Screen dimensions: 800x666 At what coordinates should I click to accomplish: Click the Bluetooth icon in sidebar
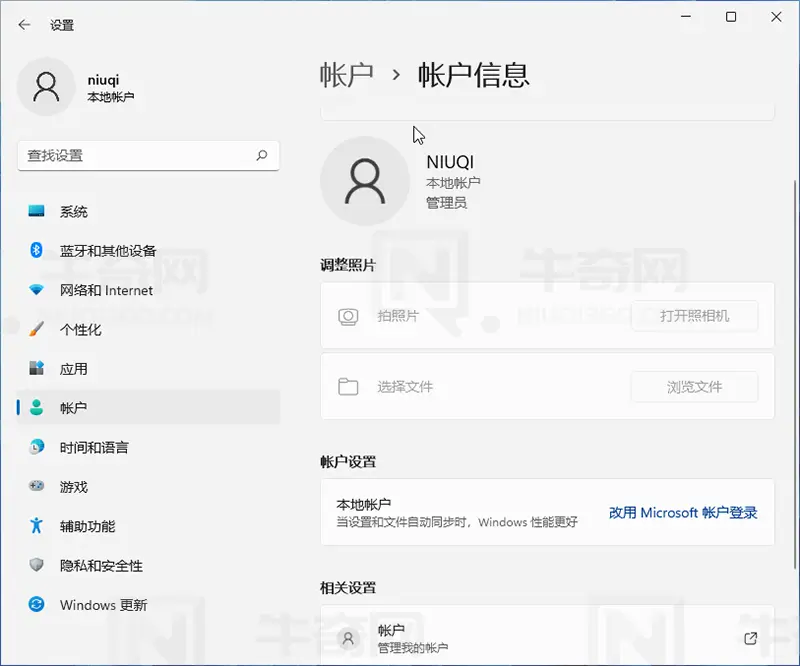point(36,250)
